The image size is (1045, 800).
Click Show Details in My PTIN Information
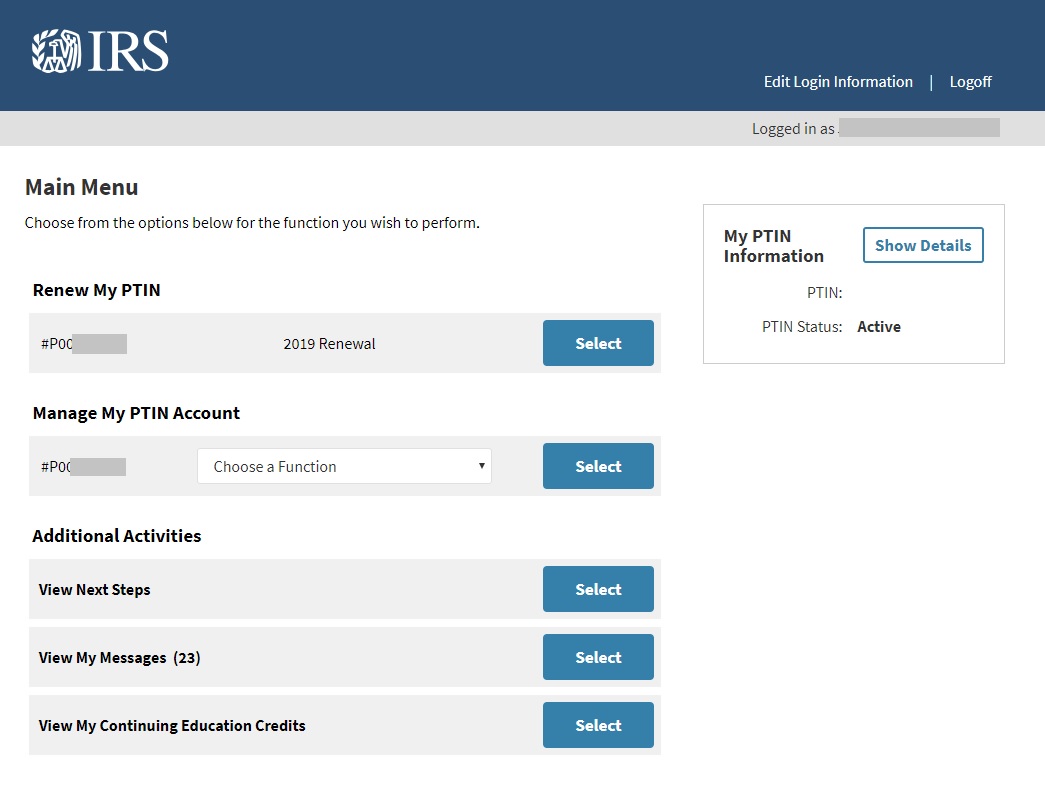[923, 245]
